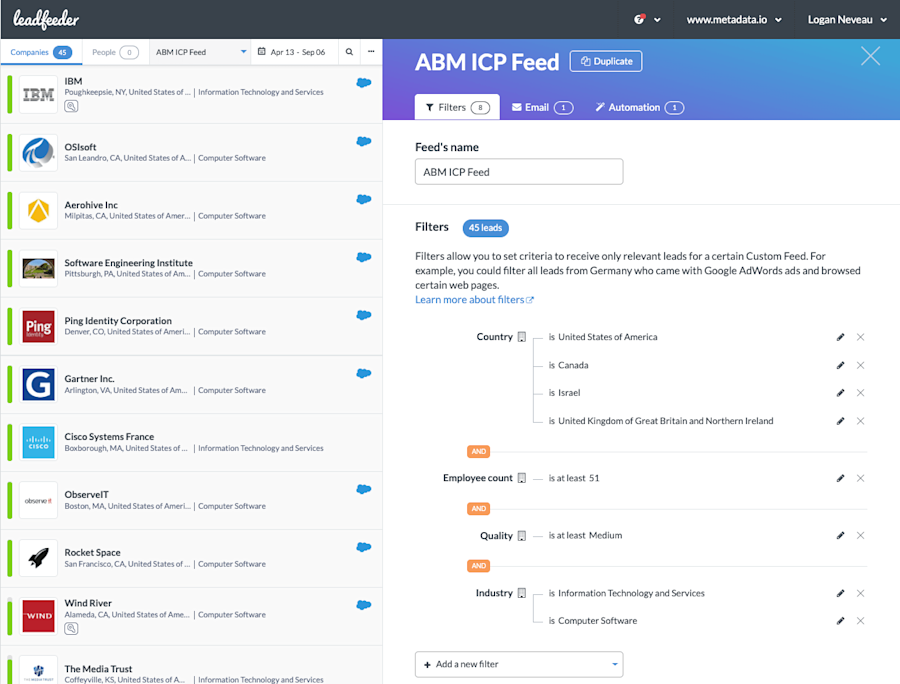Click the 45 leads badge

coord(485,228)
